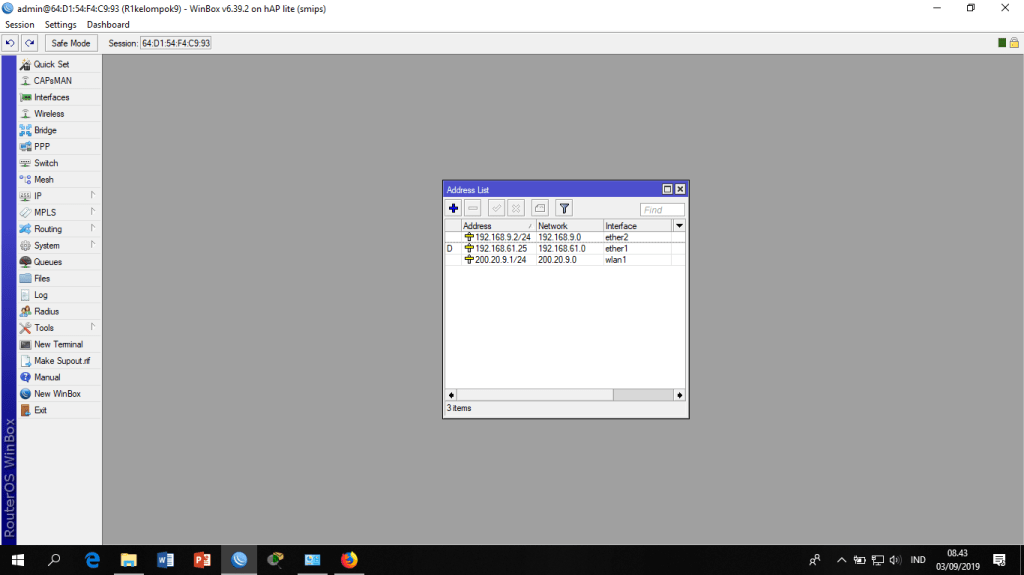Click the blue plus Add address button
1024x575 pixels.
(453, 208)
